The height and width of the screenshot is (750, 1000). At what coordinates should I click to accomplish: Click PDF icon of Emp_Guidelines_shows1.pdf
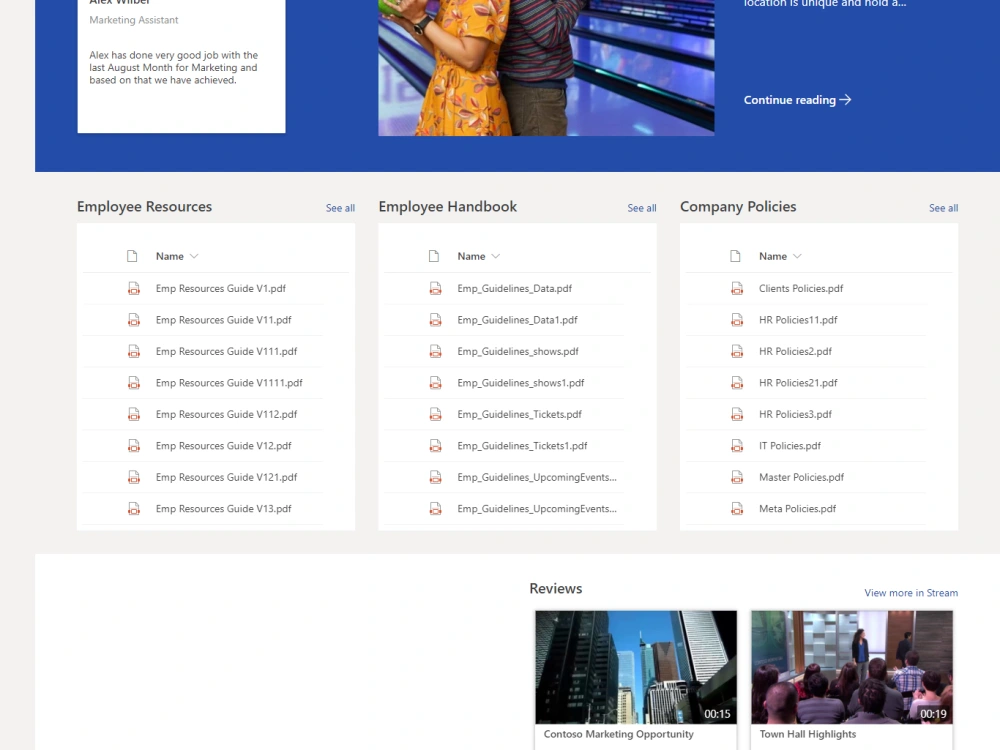435,383
